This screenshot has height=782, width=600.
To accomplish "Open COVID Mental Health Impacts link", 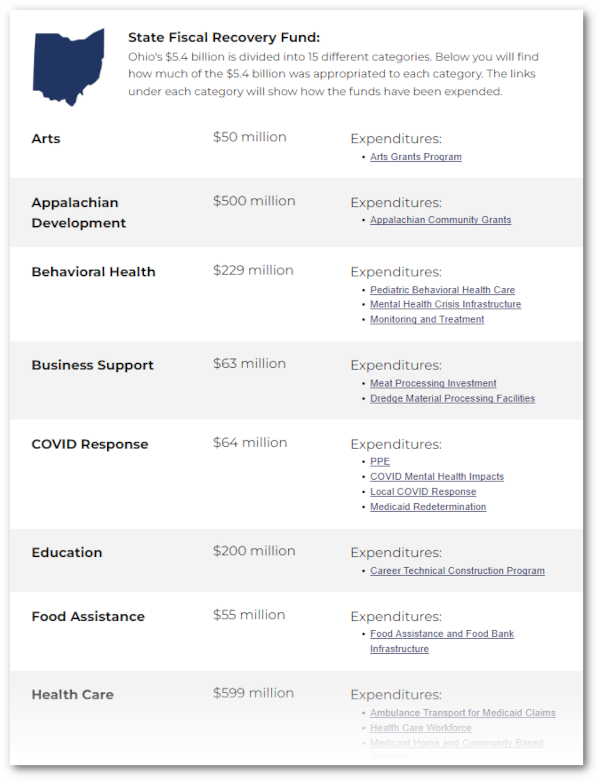I will pos(437,476).
